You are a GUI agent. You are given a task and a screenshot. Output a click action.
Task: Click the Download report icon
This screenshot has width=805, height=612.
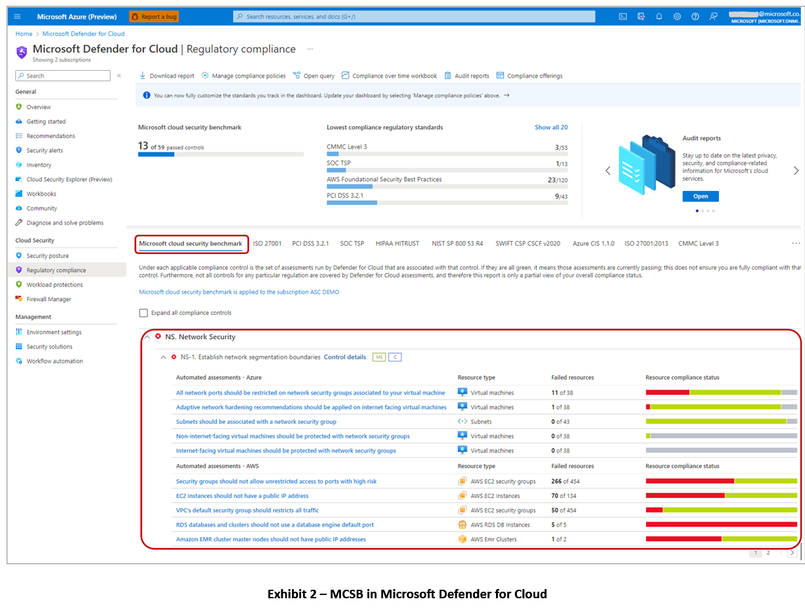point(143,75)
